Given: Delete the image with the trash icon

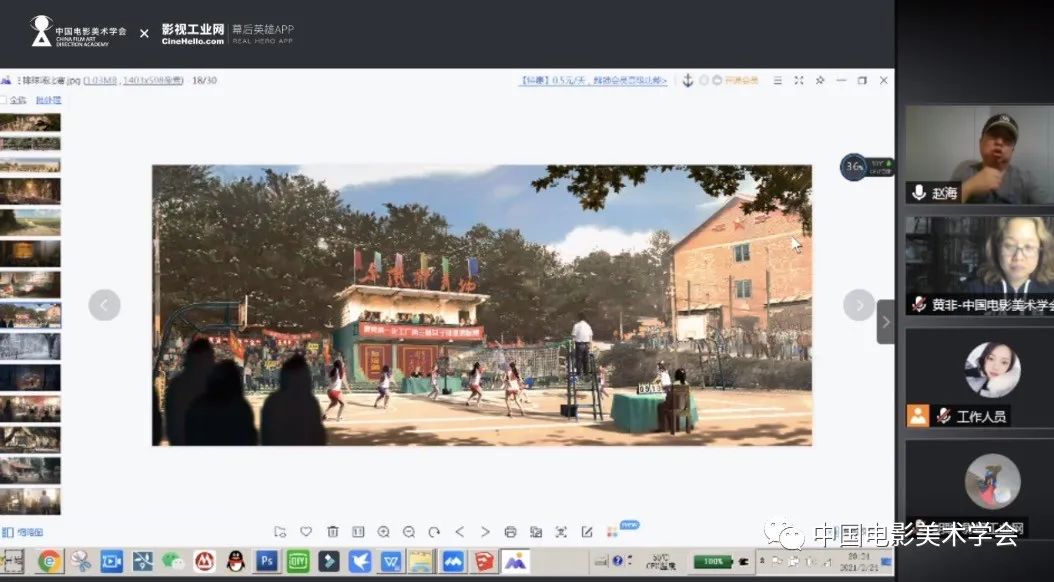Looking at the screenshot, I should tap(332, 532).
